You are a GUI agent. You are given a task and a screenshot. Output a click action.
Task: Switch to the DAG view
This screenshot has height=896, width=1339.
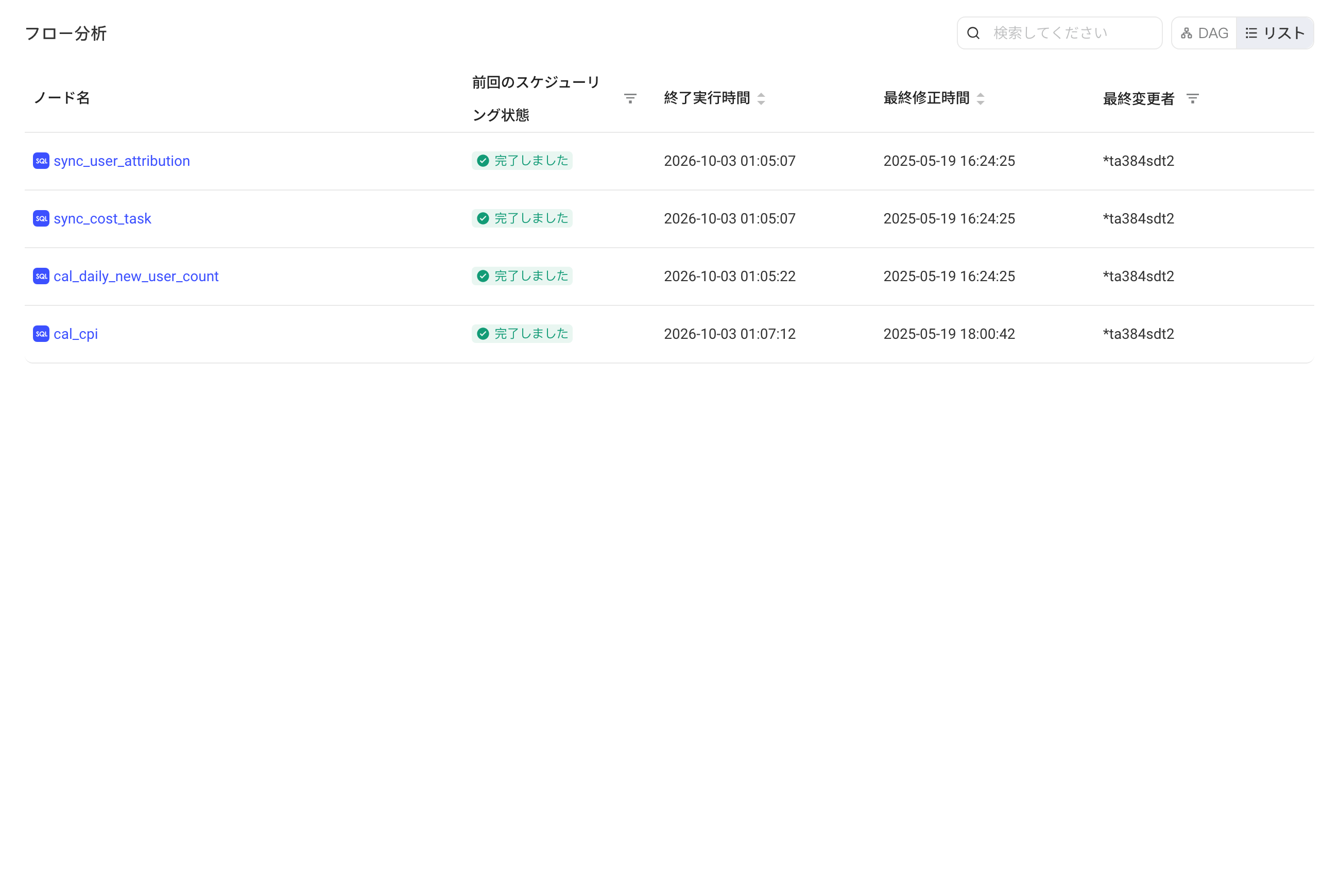point(1204,33)
